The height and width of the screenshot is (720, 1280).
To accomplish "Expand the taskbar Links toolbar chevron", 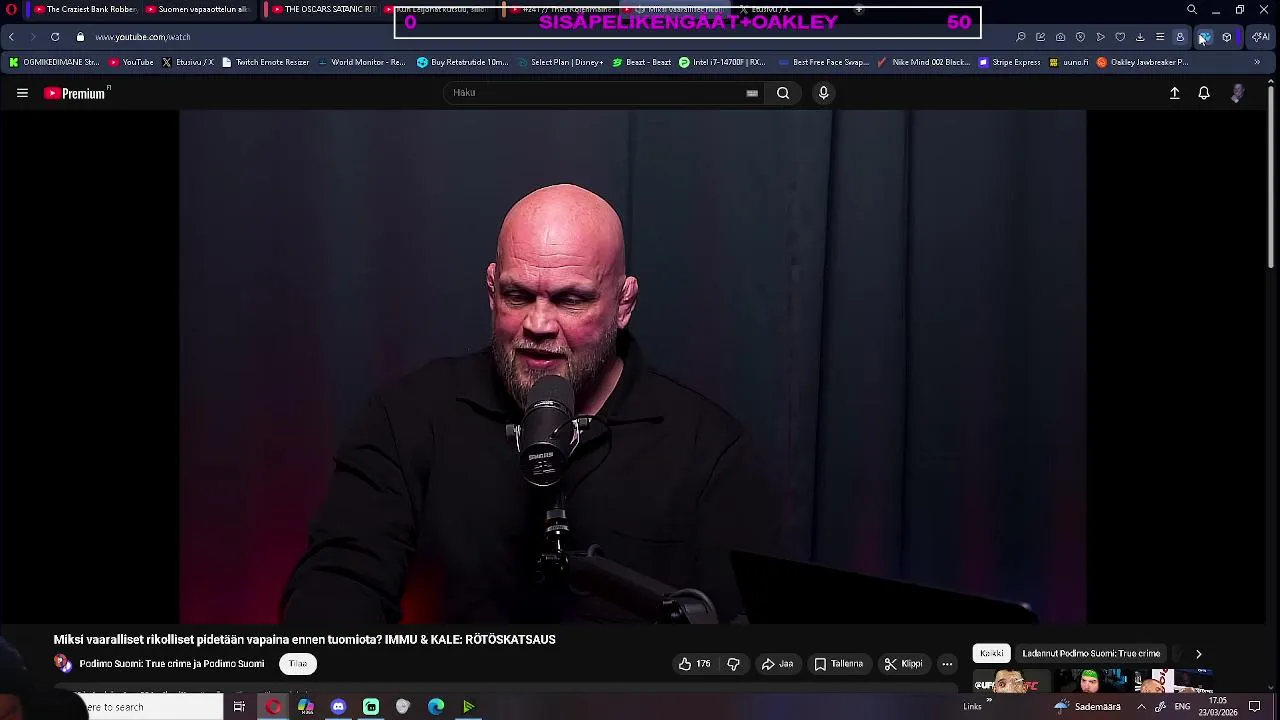I will (989, 702).
